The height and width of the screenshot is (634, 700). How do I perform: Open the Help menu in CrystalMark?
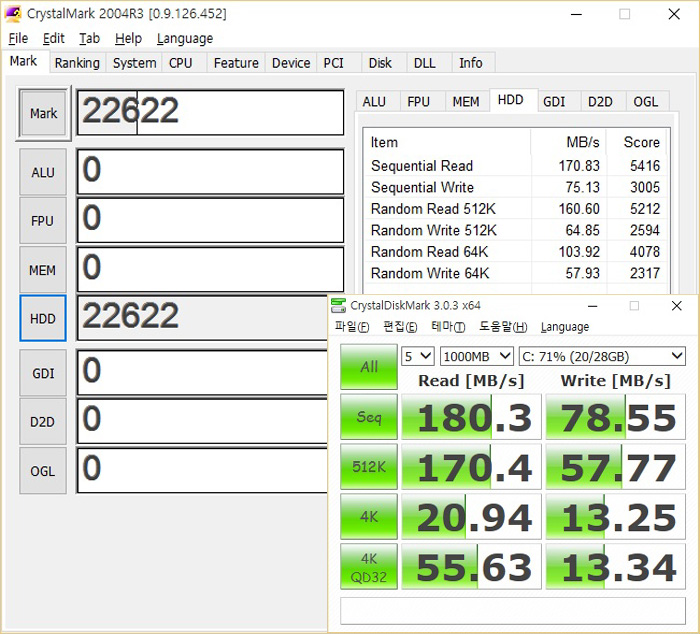pos(128,38)
